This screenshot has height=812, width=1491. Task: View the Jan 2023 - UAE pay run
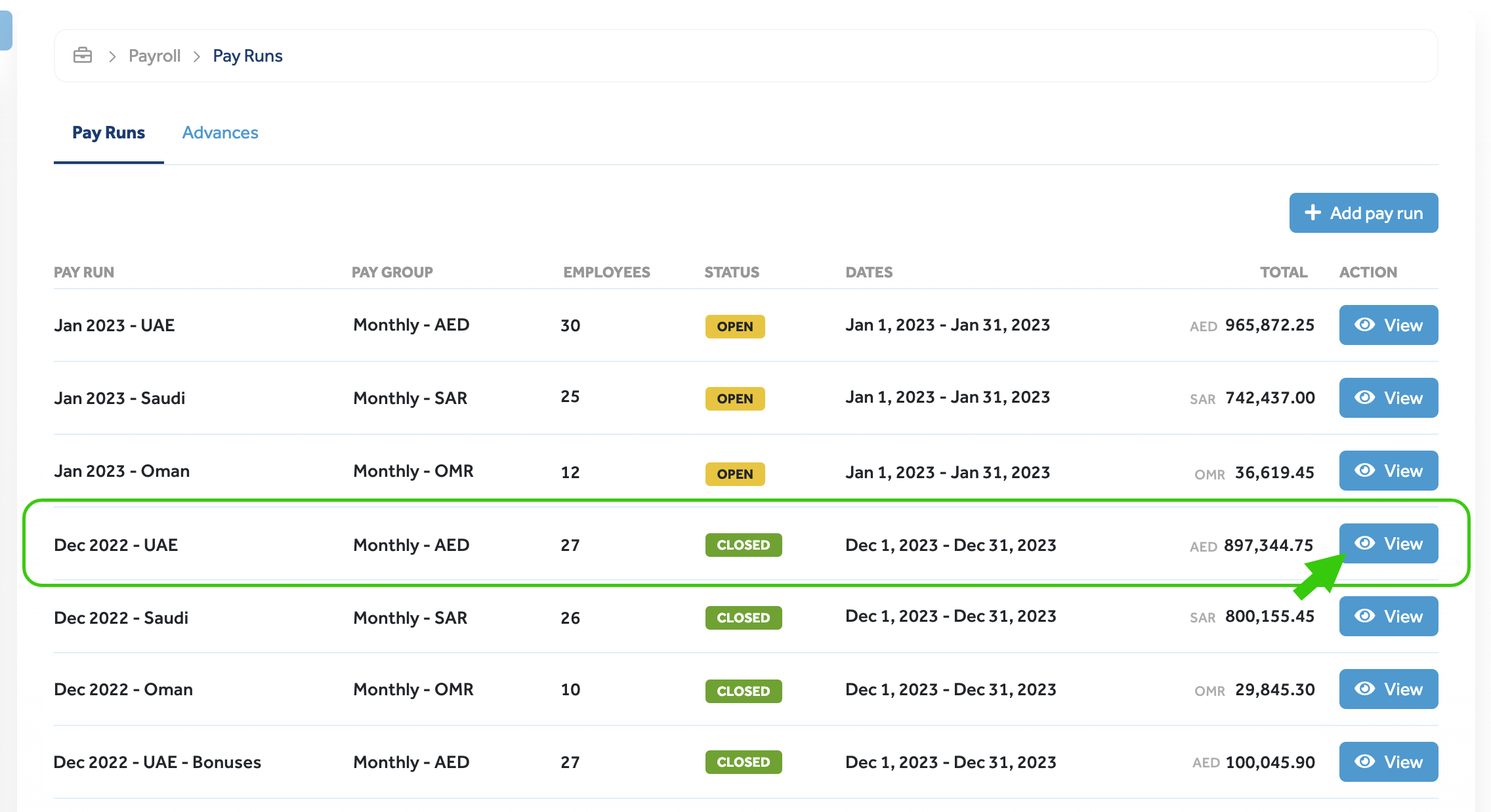click(x=1389, y=325)
